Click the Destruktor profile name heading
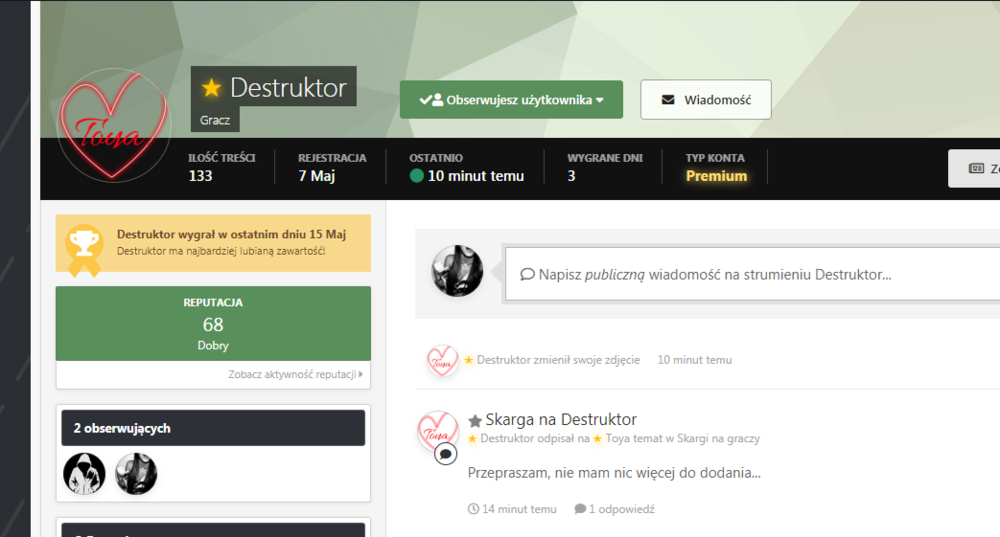This screenshot has width=1000, height=537. (x=288, y=87)
